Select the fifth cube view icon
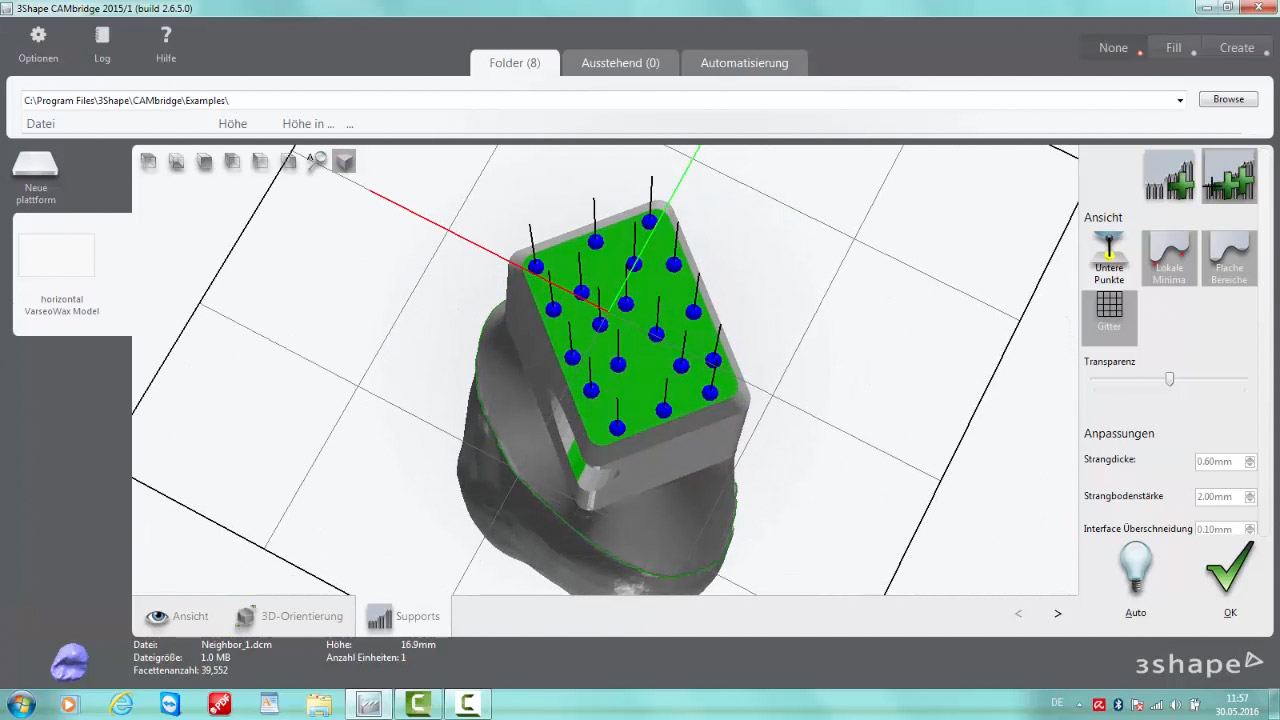Screen dimensions: 1280x720 (260, 161)
